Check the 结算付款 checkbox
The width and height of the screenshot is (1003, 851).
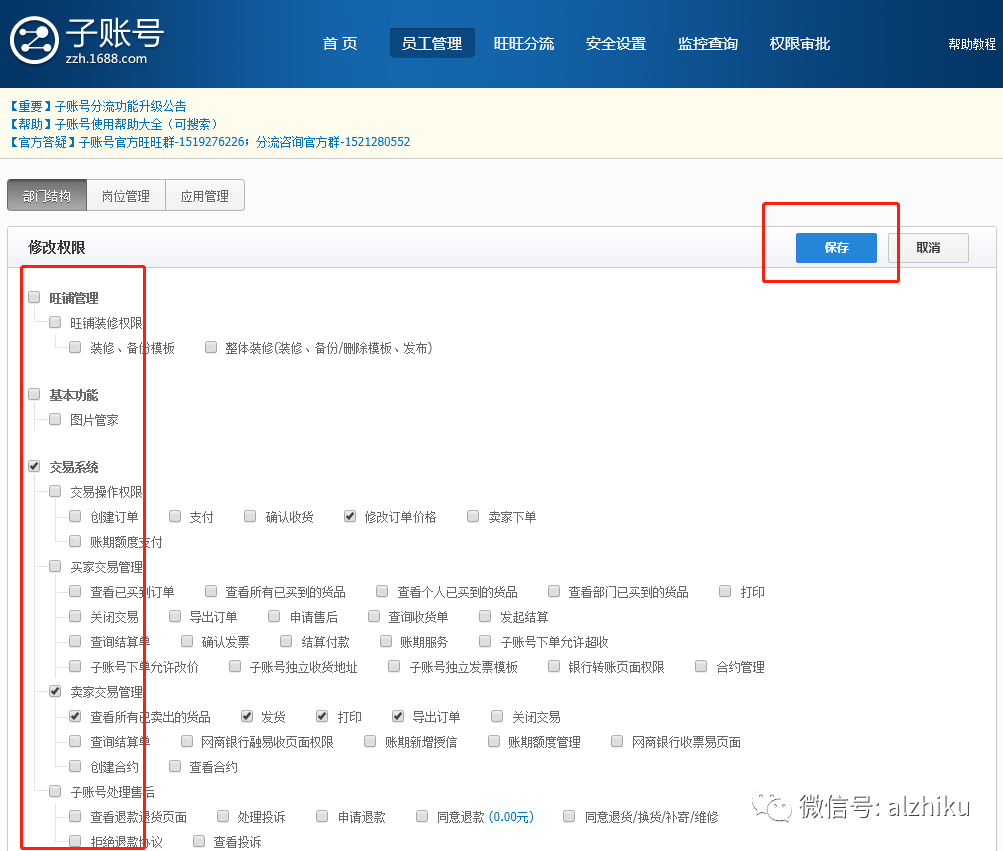tap(286, 641)
